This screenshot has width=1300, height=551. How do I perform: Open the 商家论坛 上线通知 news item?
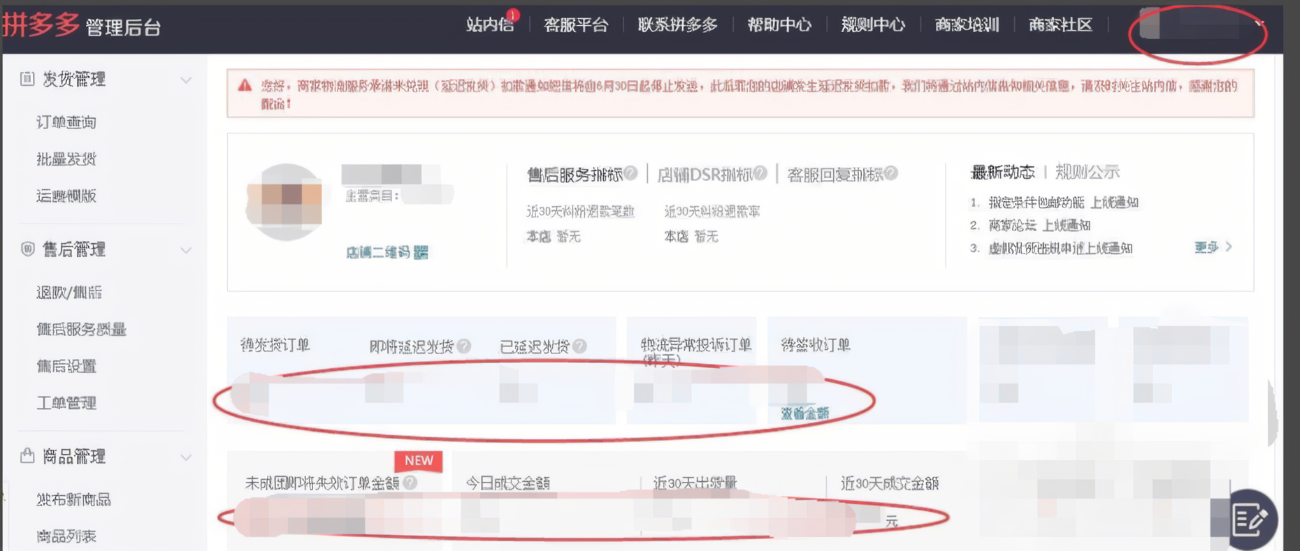coord(1040,226)
